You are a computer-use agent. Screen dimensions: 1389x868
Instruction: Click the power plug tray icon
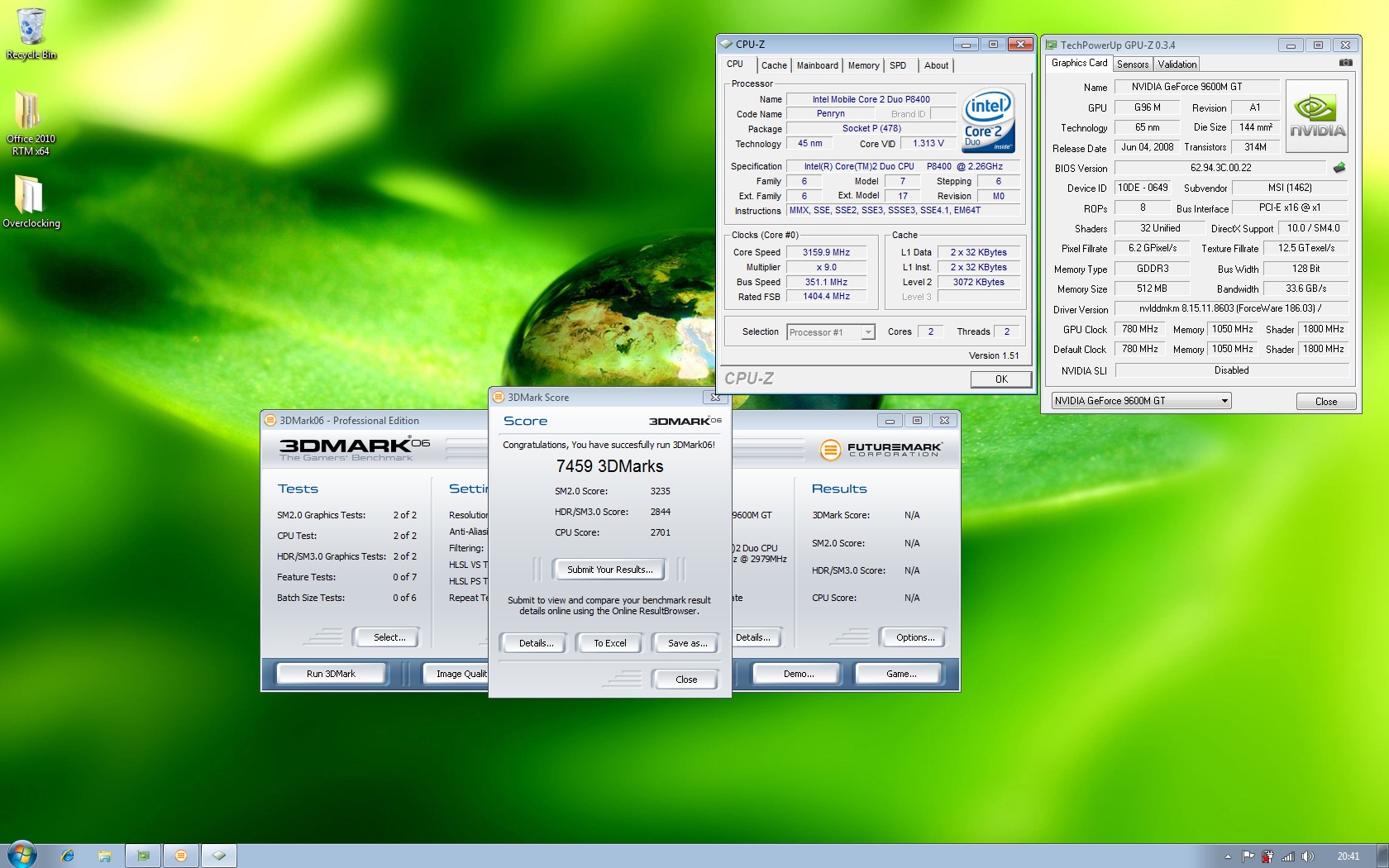pyautogui.click(x=1267, y=856)
